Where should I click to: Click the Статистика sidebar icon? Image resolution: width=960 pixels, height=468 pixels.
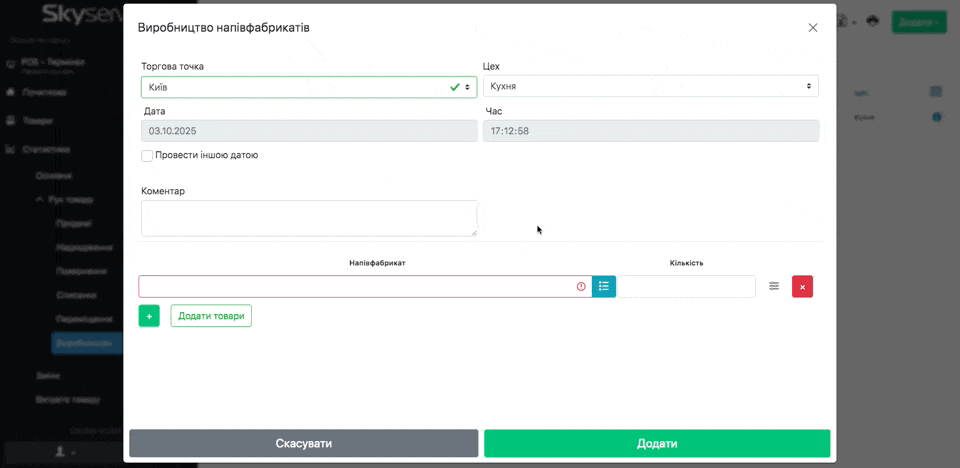(12, 150)
